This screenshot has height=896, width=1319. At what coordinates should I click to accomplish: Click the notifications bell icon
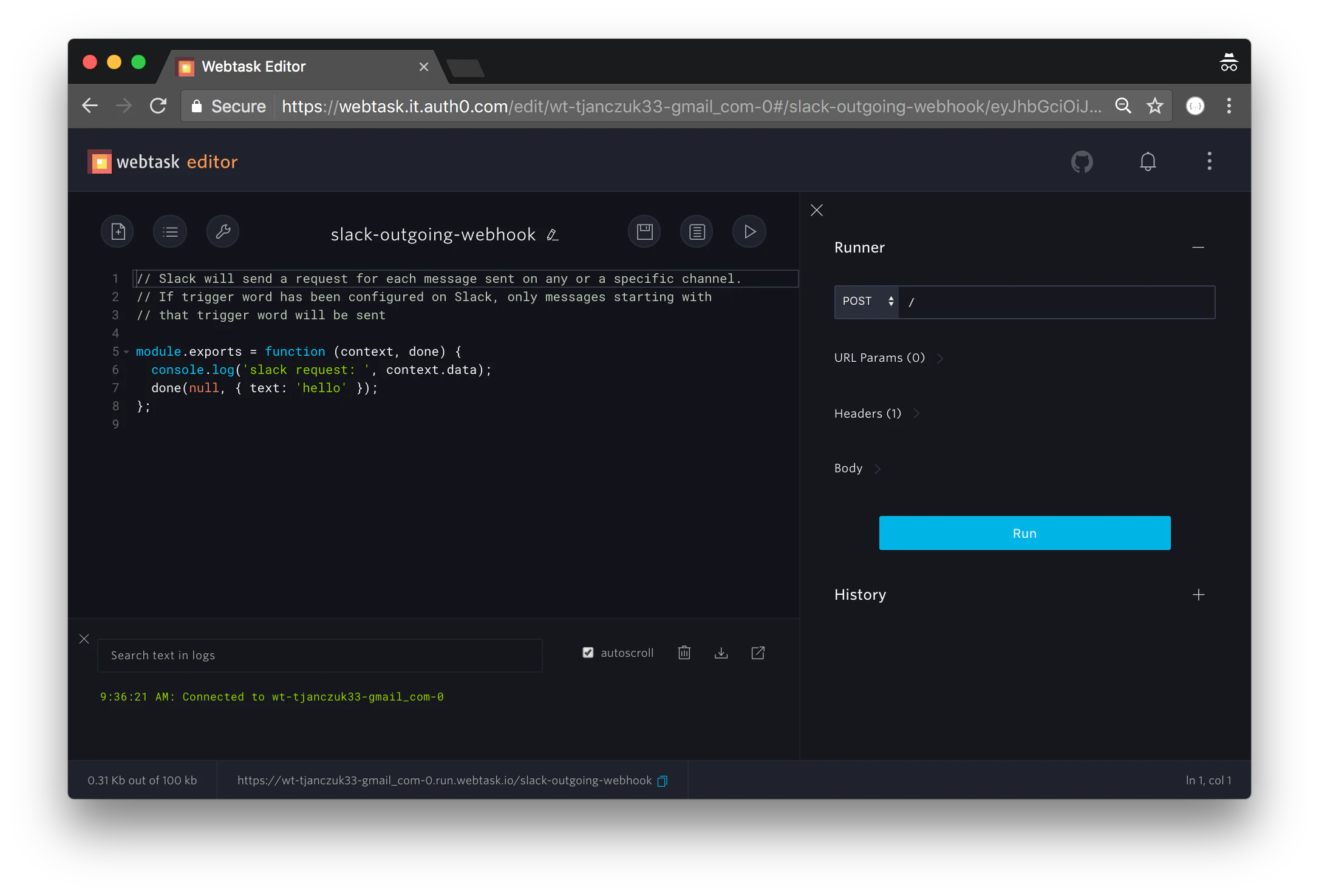(1148, 161)
